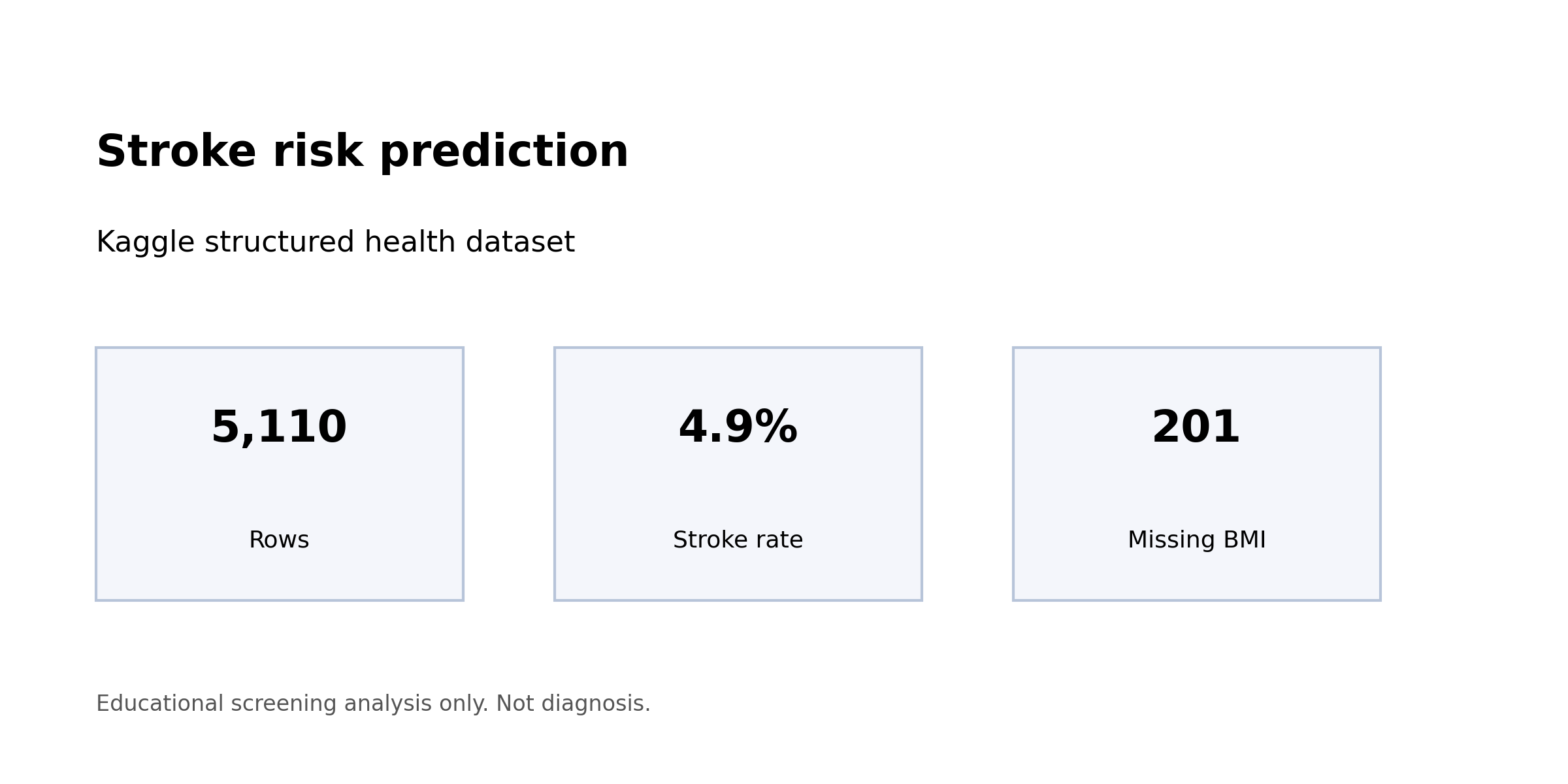This screenshot has height=784, width=1568.
Task: Click the word "structured" in the subtitle
Action: click(279, 243)
